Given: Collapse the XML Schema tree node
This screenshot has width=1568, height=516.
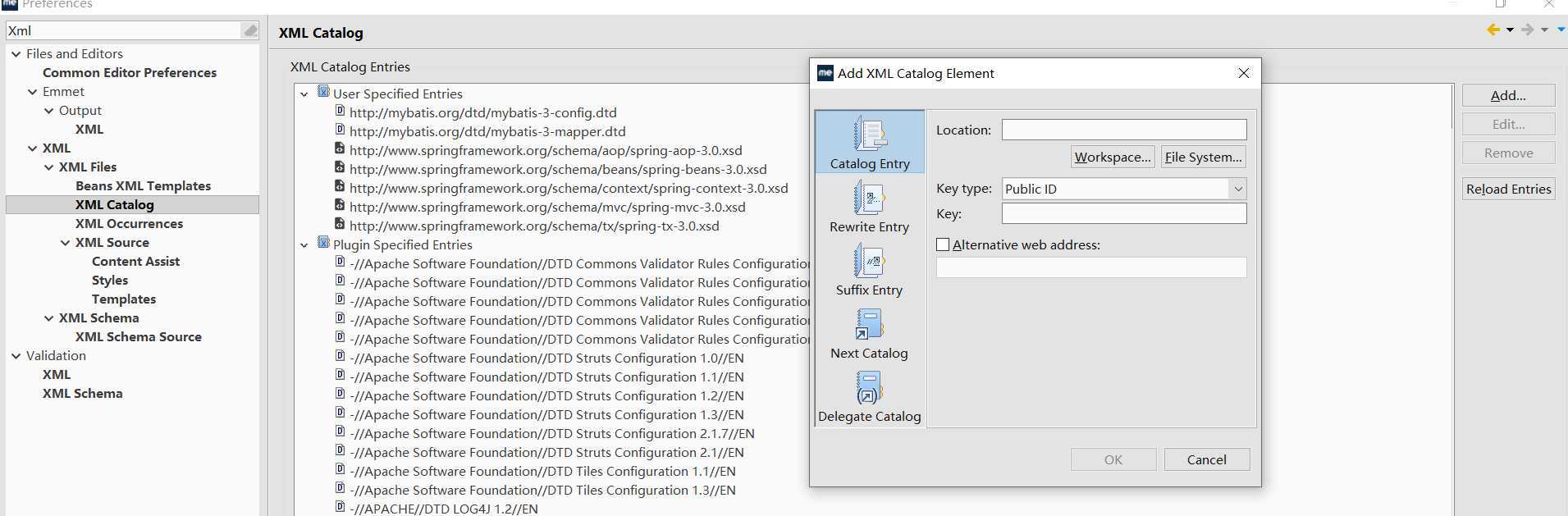Looking at the screenshot, I should pos(48,318).
